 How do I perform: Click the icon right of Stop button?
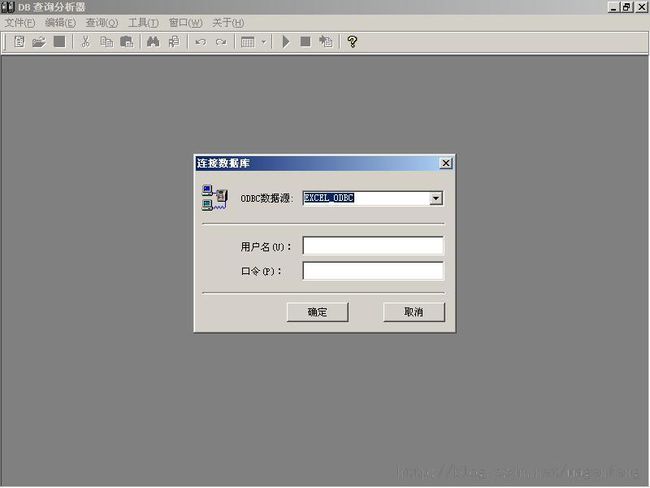pyautogui.click(x=325, y=41)
